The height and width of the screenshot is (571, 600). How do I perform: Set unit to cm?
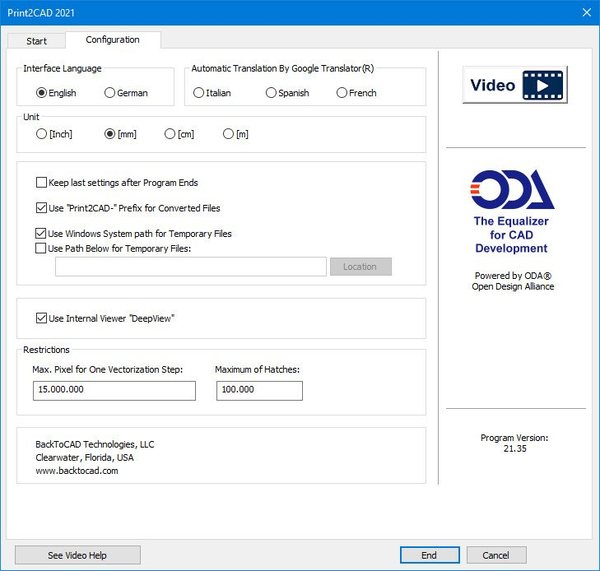tap(170, 134)
